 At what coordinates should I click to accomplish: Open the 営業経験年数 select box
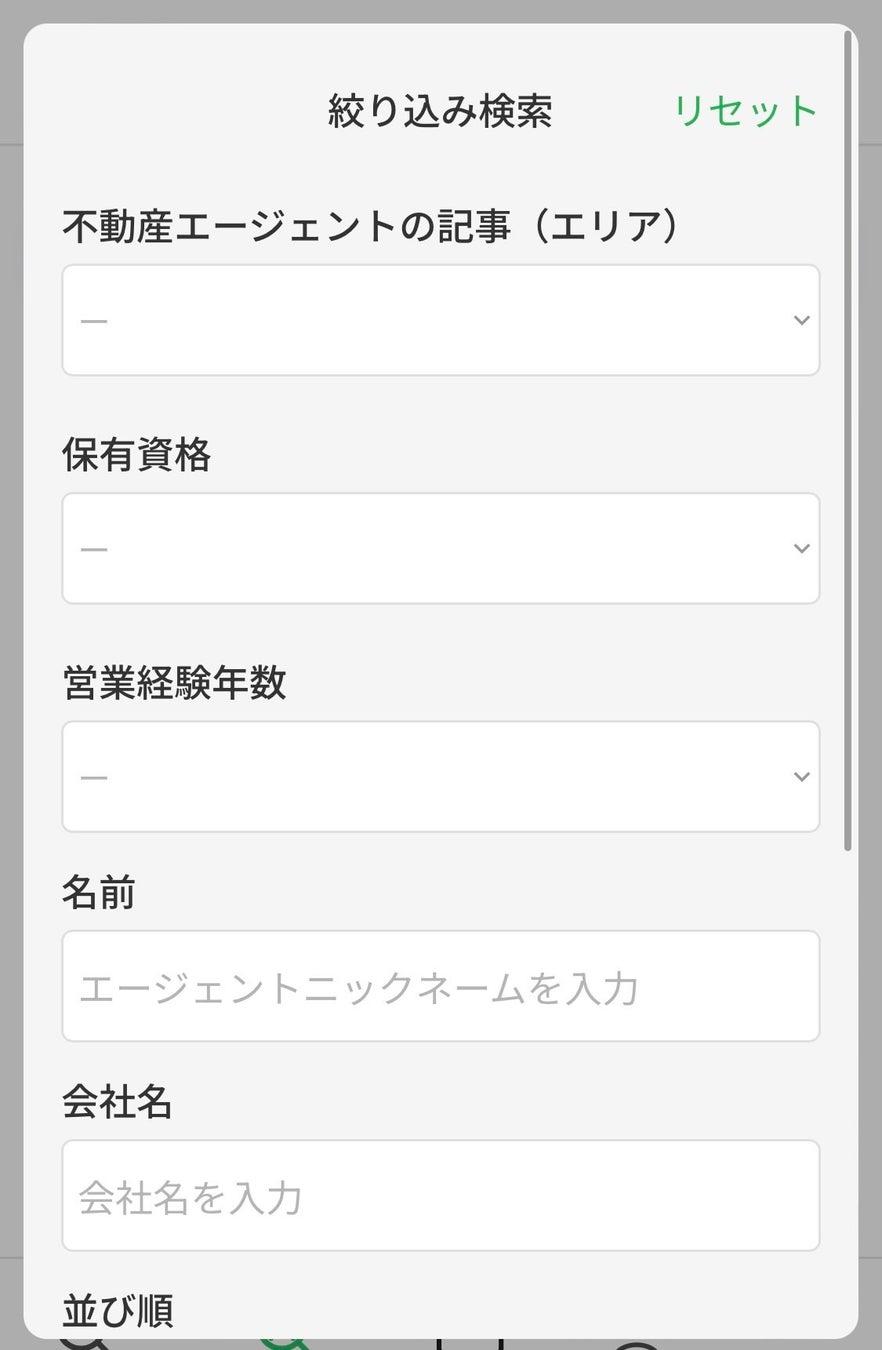tap(440, 776)
